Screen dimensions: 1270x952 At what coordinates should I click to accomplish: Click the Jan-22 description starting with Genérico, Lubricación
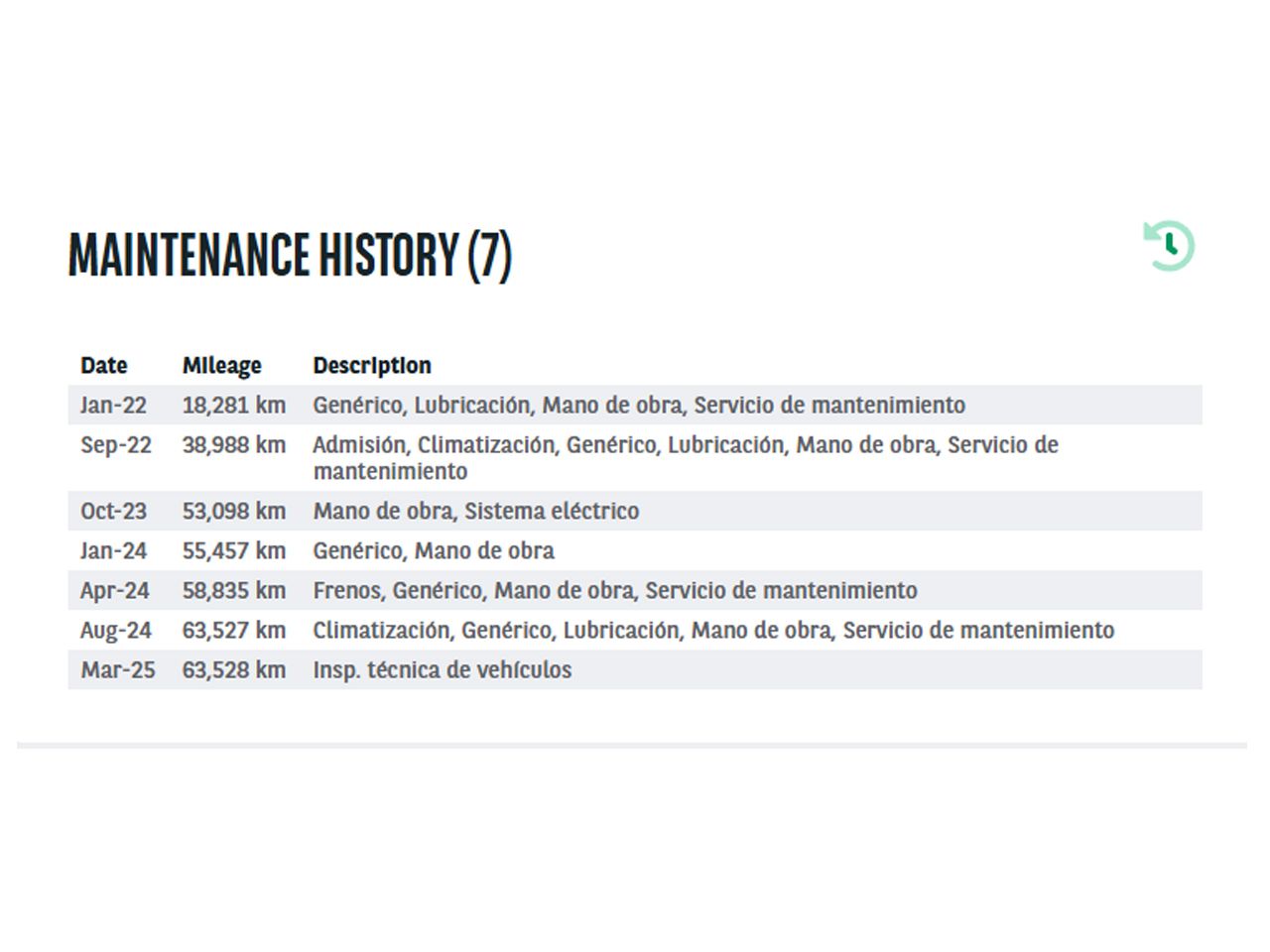pyautogui.click(x=639, y=405)
